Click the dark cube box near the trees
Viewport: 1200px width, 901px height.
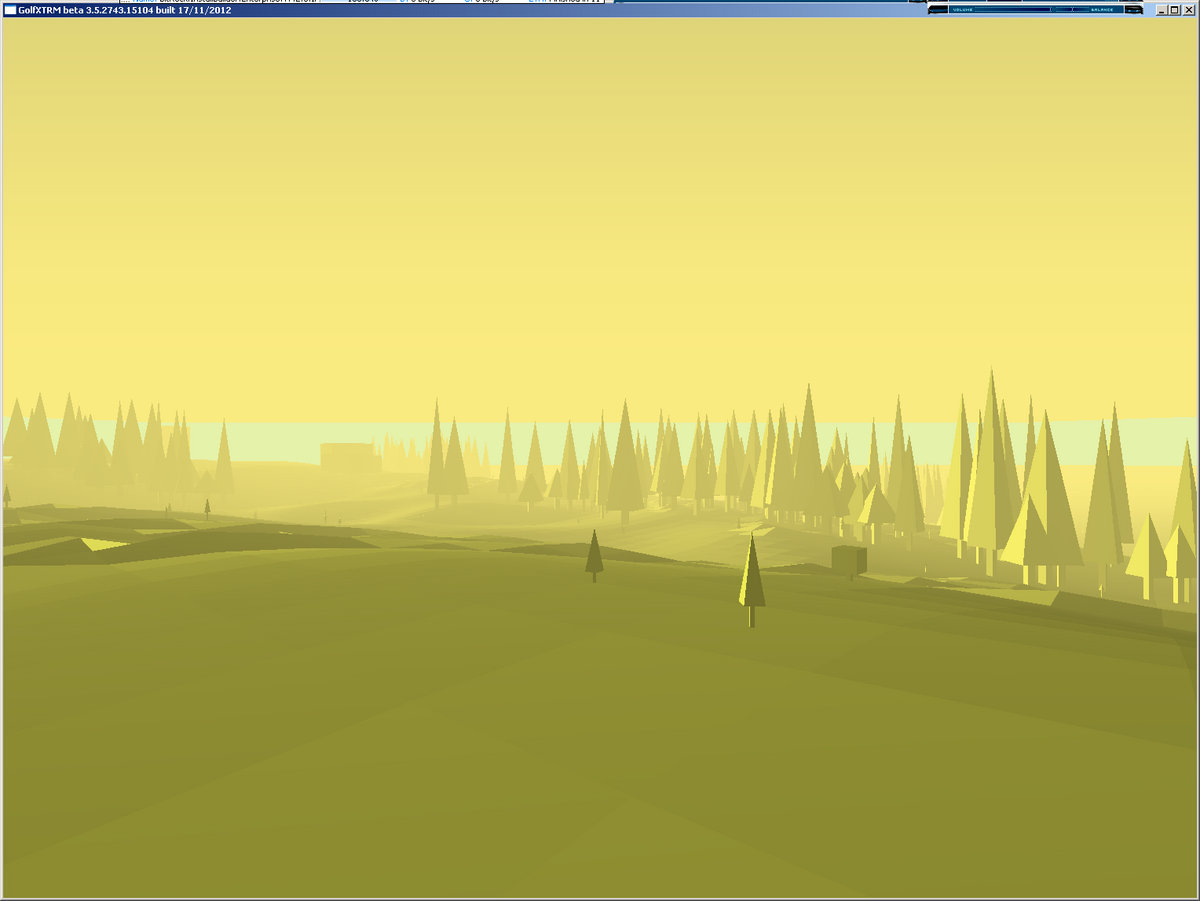click(x=849, y=558)
